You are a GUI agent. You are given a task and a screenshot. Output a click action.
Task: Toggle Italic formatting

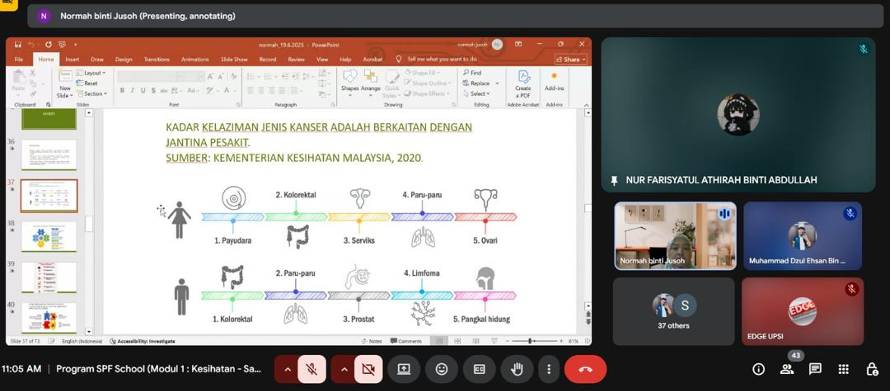point(132,91)
